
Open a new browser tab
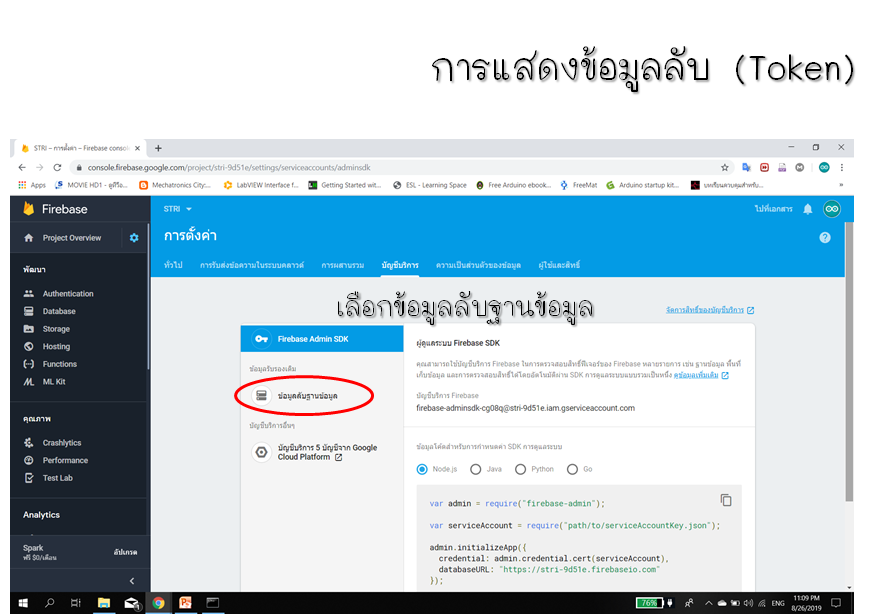158,148
